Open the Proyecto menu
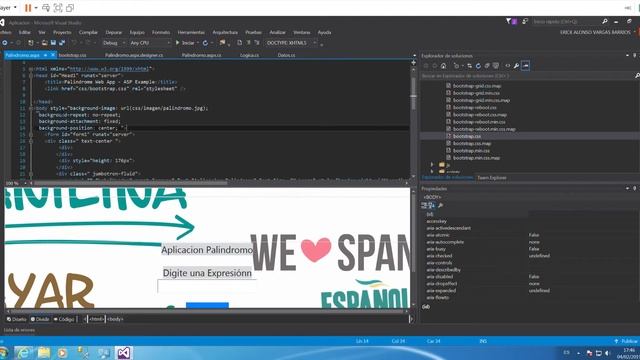This screenshot has width=640, height=360. [x=62, y=32]
